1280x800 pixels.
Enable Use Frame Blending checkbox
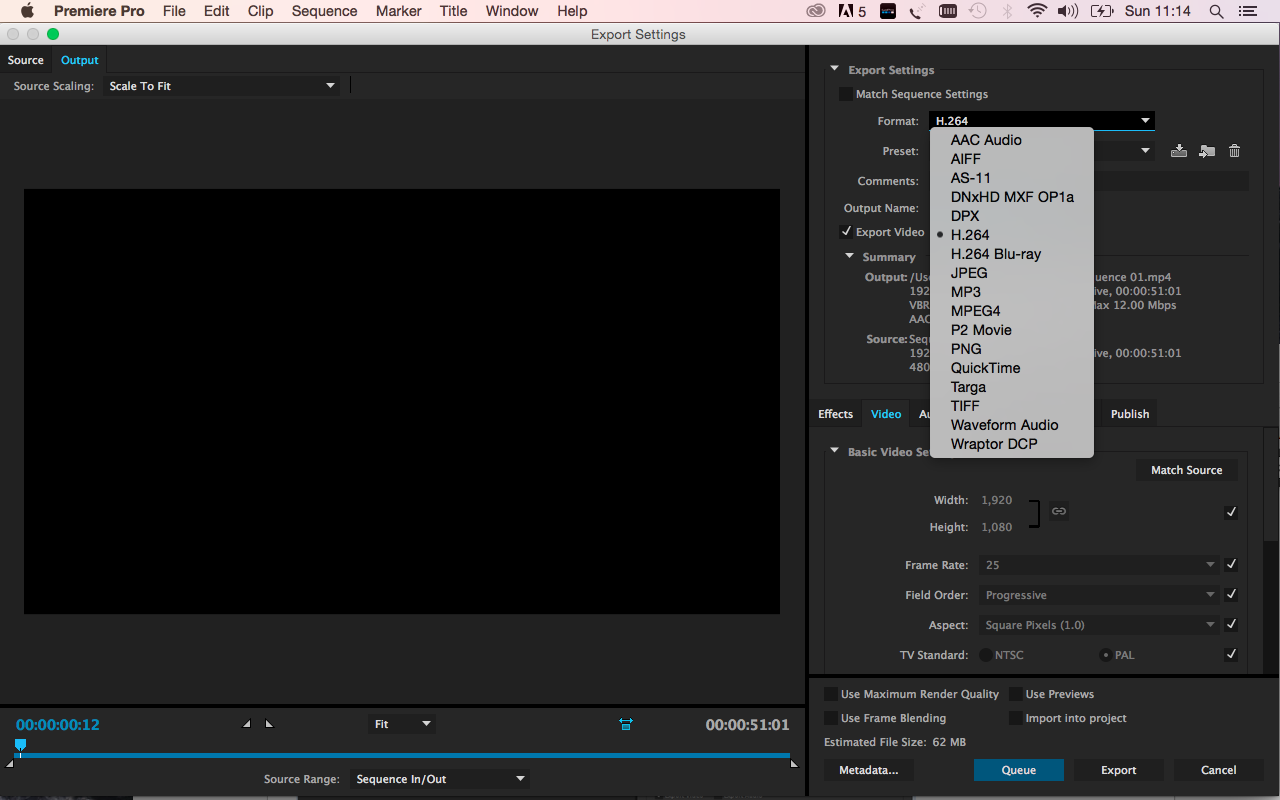pos(831,718)
